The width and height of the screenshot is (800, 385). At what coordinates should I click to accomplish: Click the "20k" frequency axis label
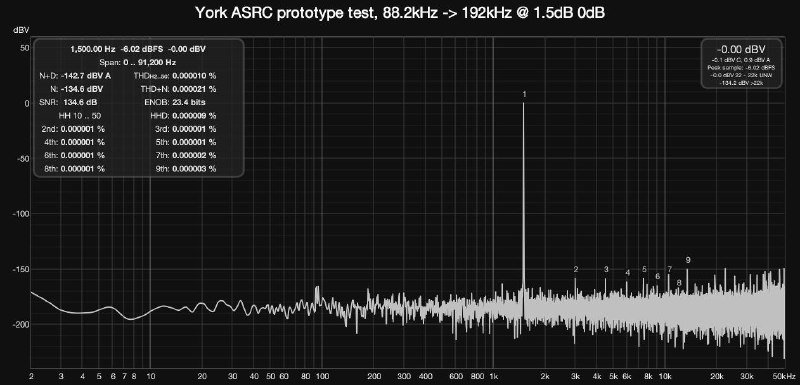pos(717,376)
